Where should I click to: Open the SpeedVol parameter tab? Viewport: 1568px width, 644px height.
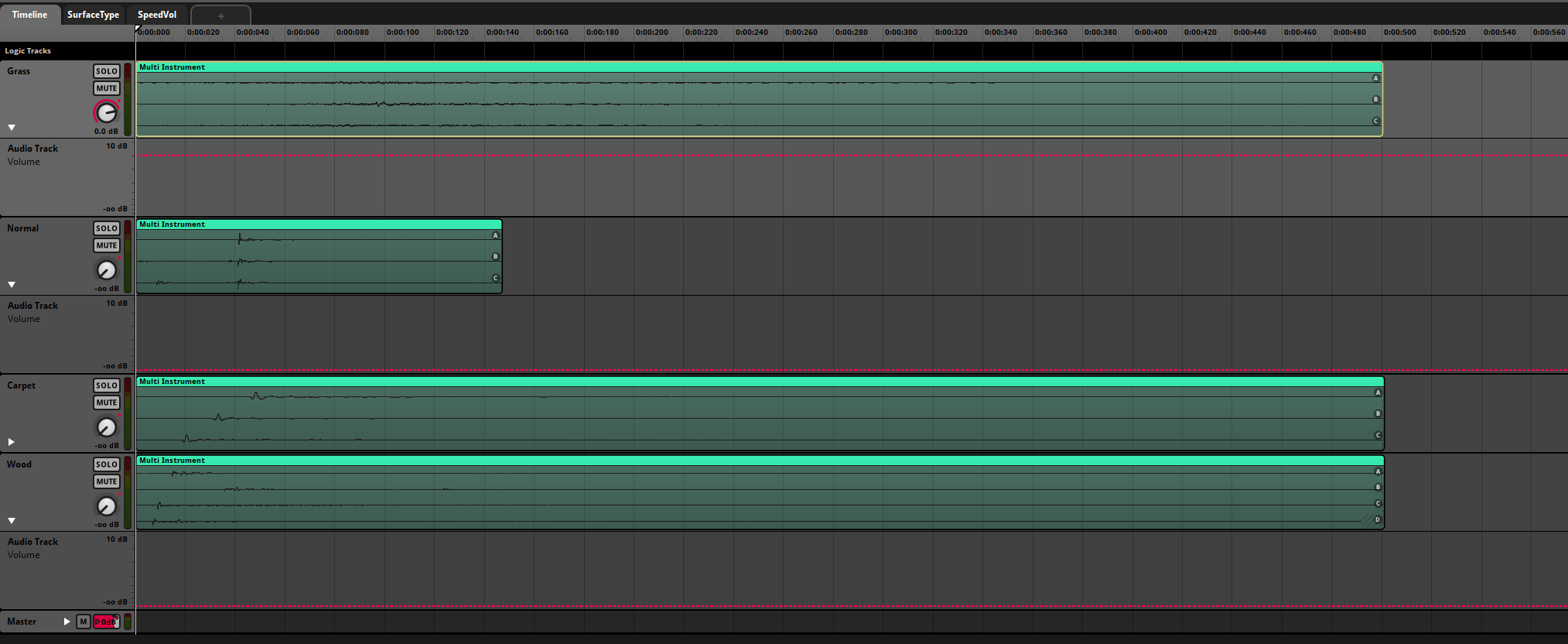[x=157, y=15]
